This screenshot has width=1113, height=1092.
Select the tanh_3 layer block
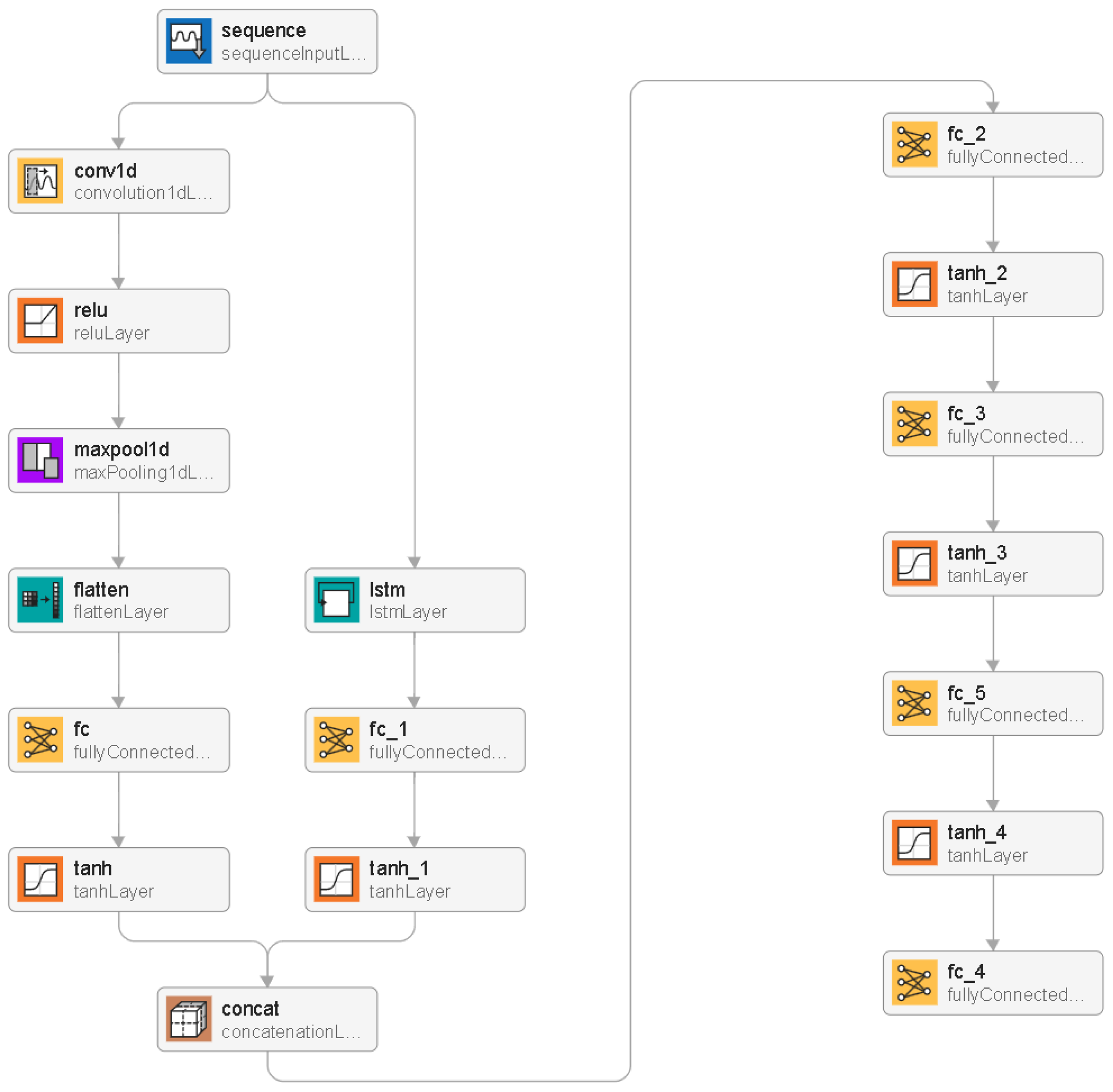pos(993,564)
